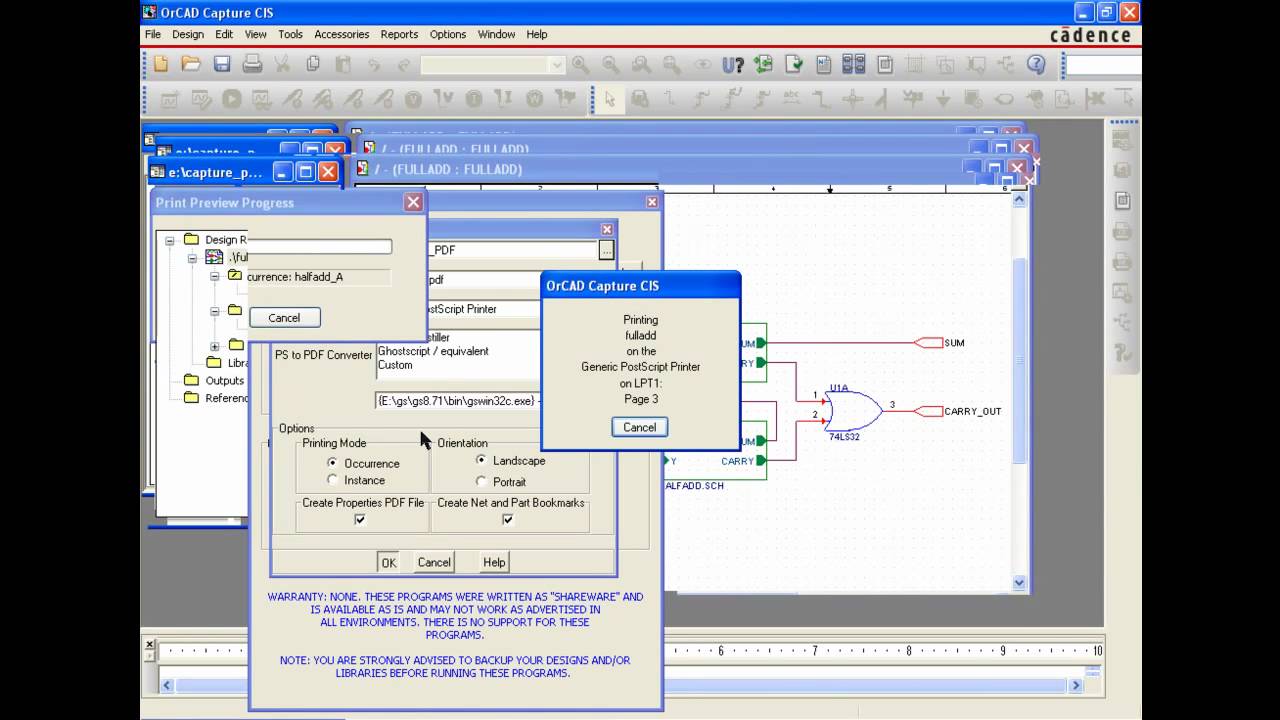Cancel the Print Preview Progress dialog
The width and height of the screenshot is (1280, 720).
pyautogui.click(x=284, y=317)
